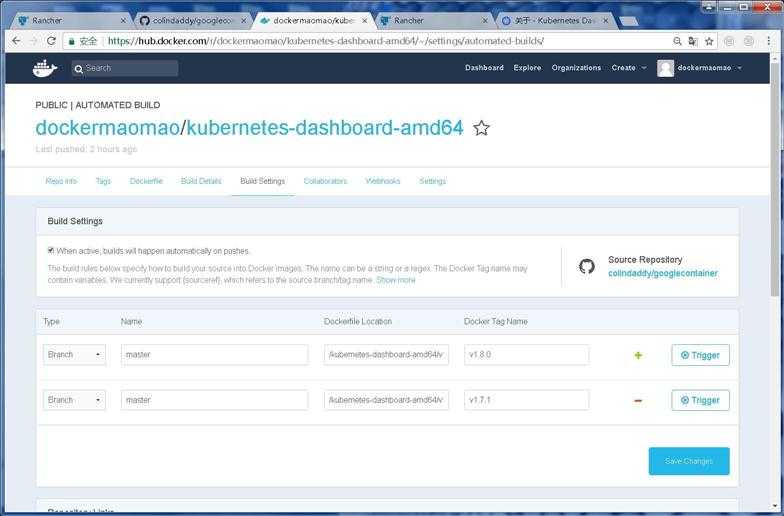Close the first Rancher tab
The width and height of the screenshot is (784, 516).
[124, 20]
